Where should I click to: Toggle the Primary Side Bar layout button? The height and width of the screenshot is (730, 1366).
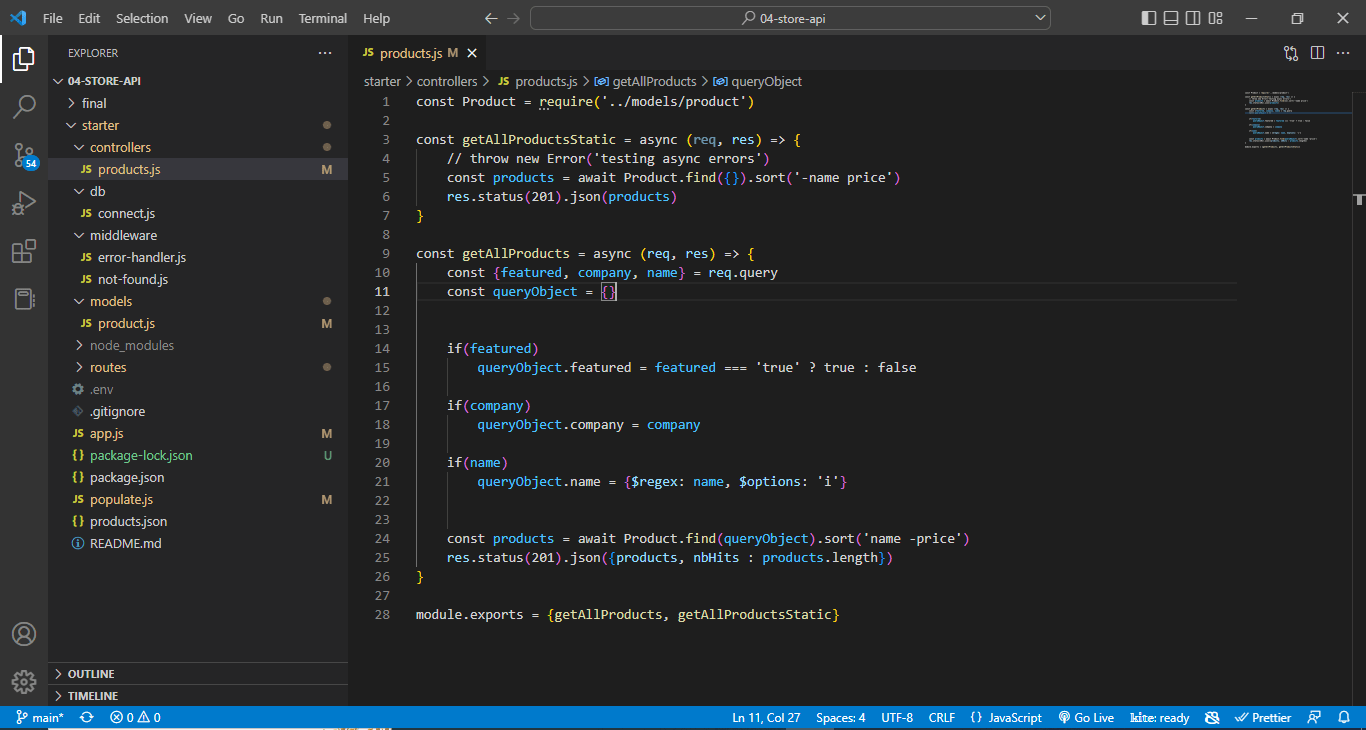[x=1148, y=18]
